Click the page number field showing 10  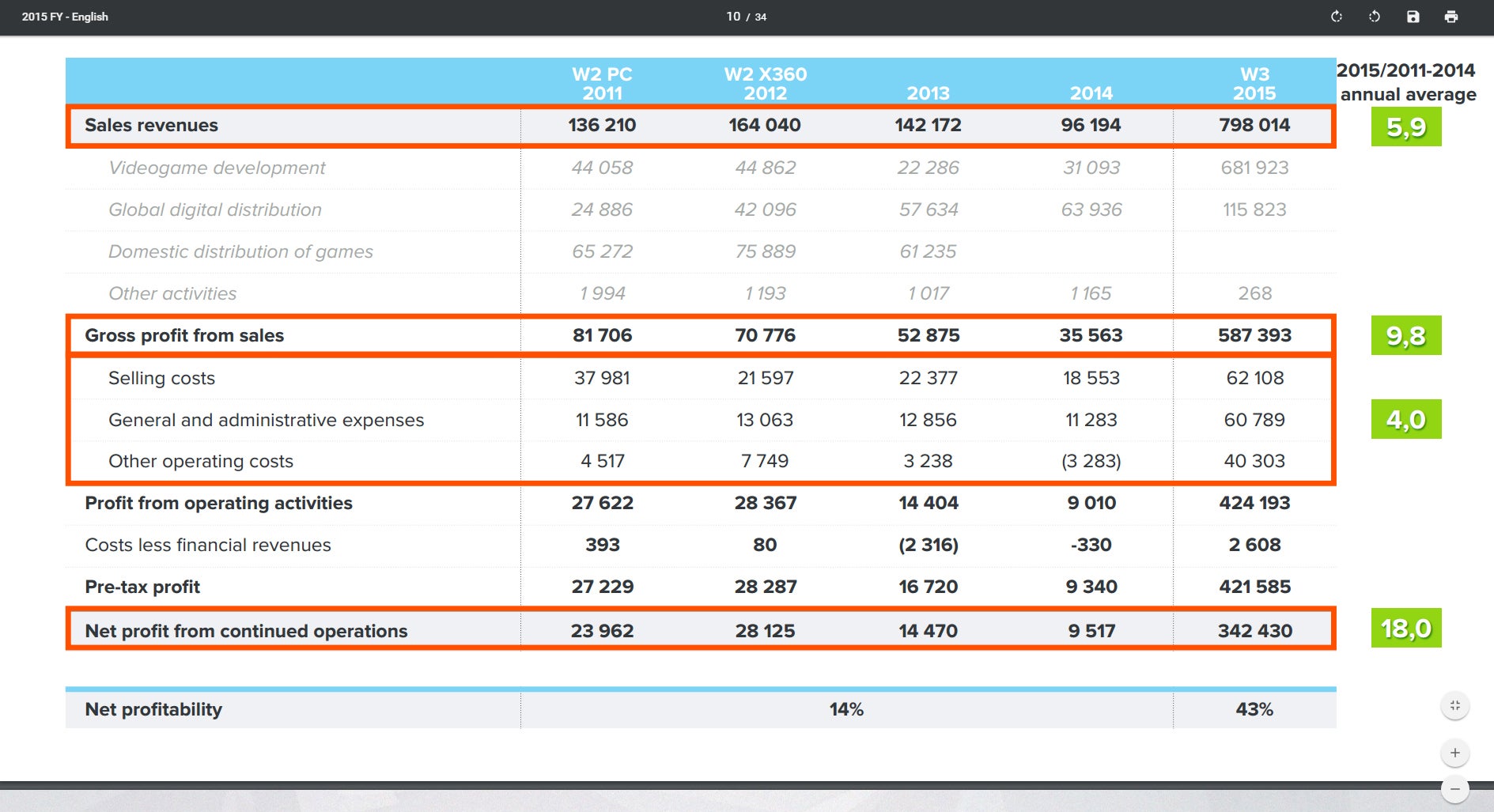click(x=733, y=17)
